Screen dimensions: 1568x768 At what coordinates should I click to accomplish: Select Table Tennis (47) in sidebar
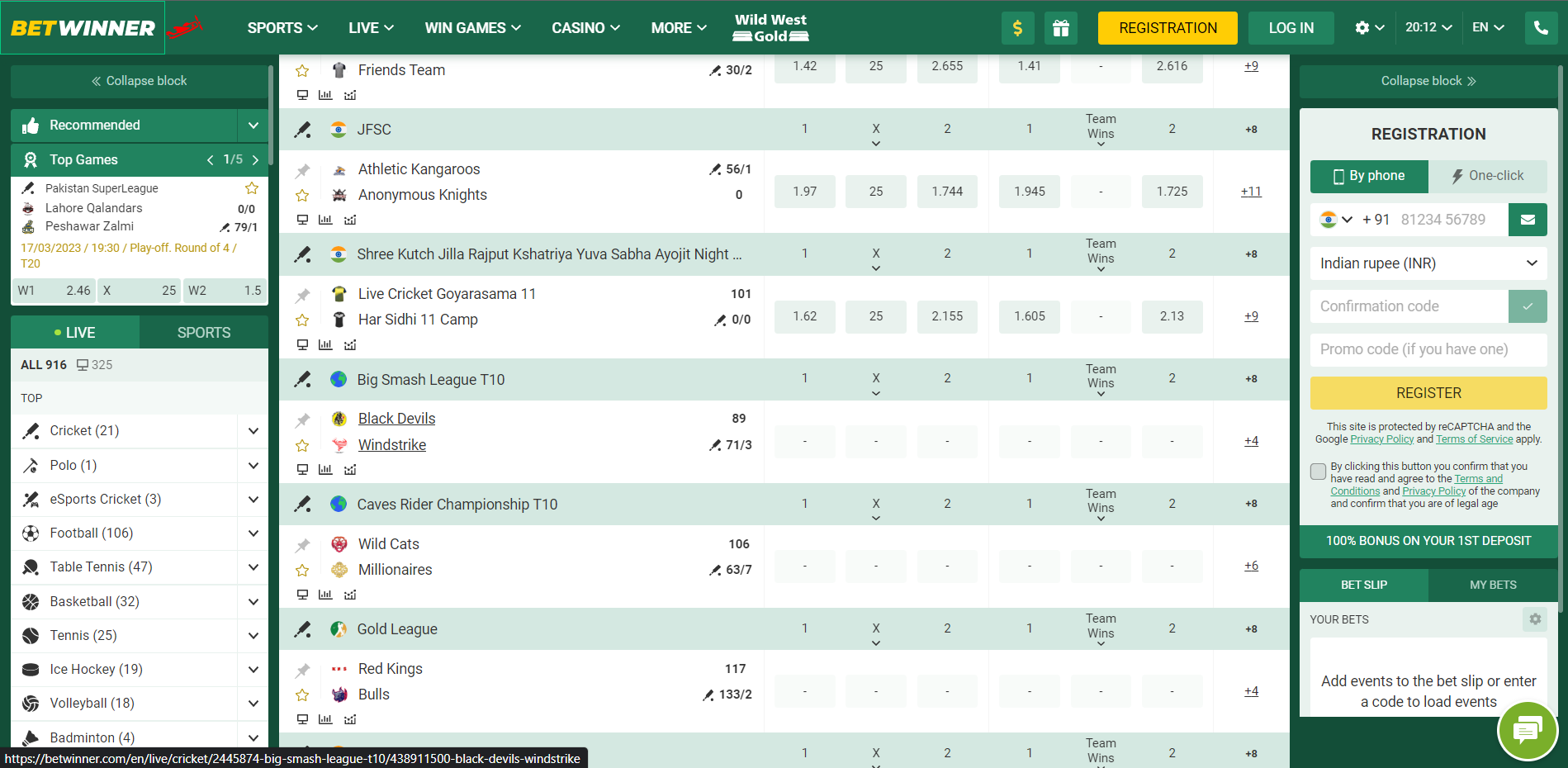101,567
